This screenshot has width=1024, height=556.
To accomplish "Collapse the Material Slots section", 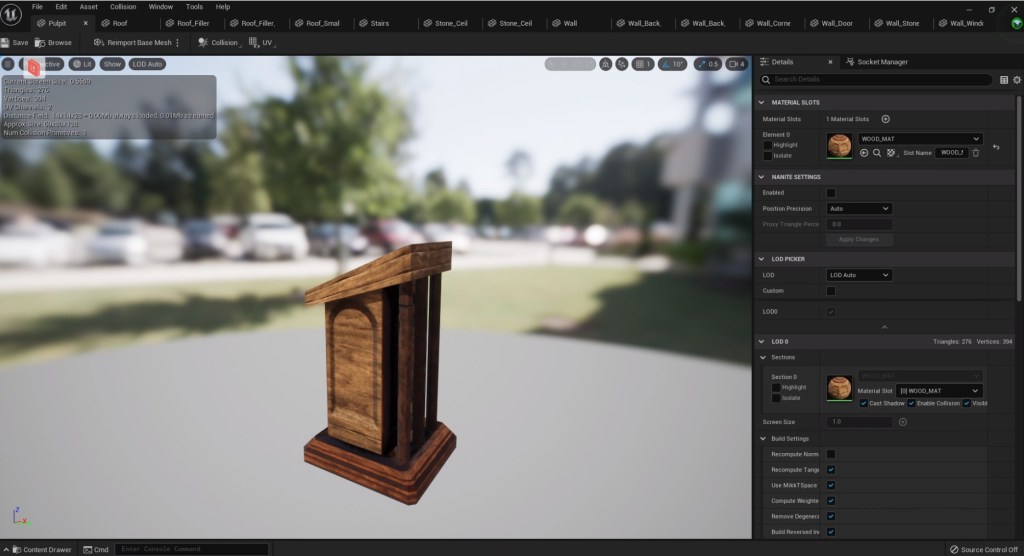I will [x=762, y=102].
